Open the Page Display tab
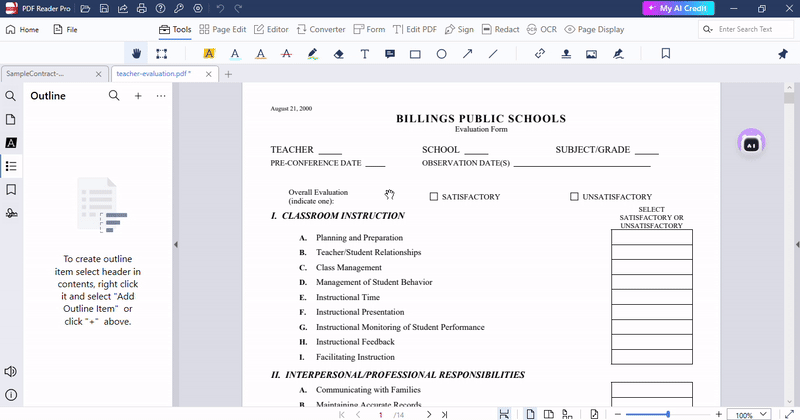This screenshot has width=800, height=420. click(x=594, y=30)
